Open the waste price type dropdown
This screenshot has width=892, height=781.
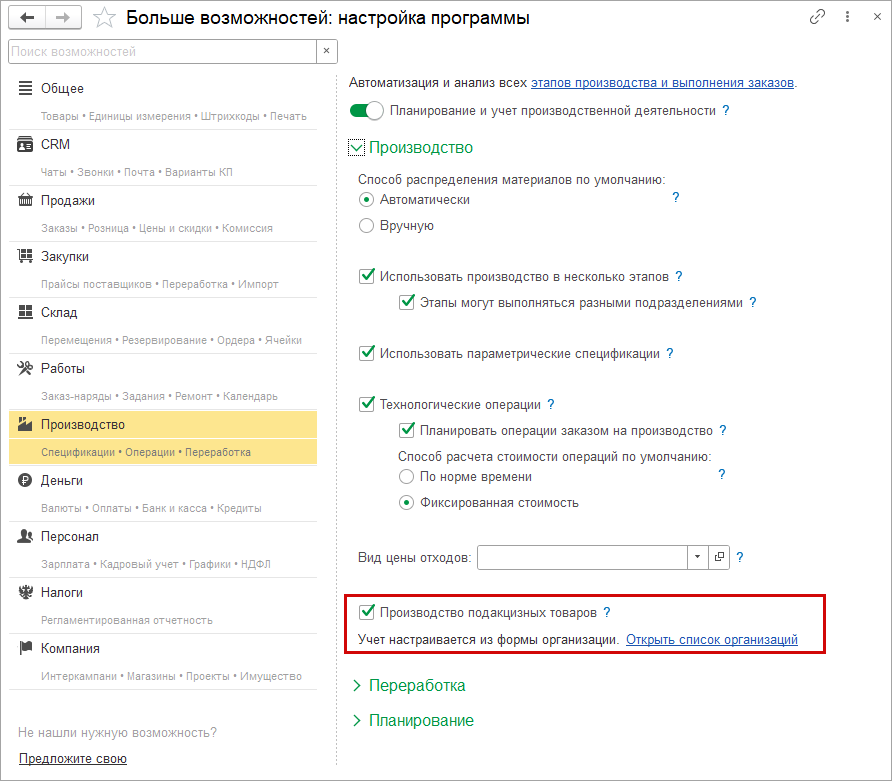point(696,557)
